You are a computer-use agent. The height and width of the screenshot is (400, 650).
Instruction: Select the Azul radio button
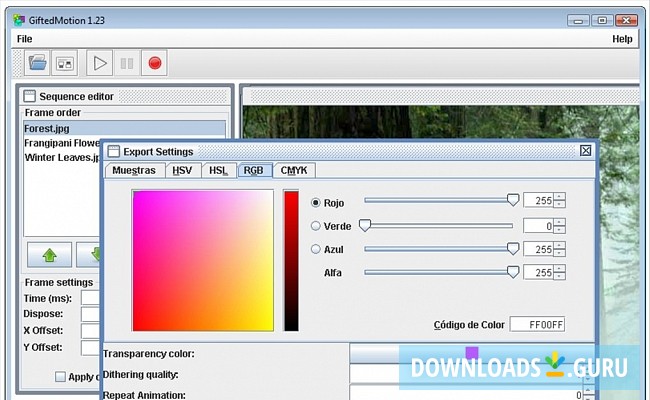click(315, 249)
